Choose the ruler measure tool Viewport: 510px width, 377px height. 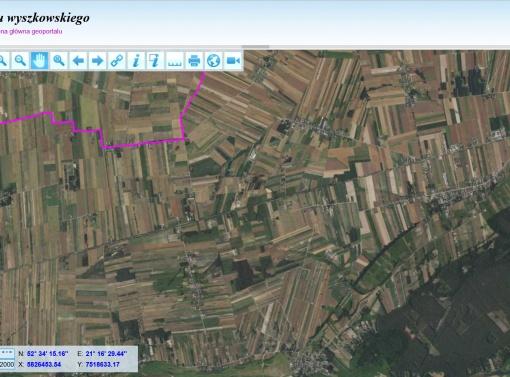(x=175, y=61)
